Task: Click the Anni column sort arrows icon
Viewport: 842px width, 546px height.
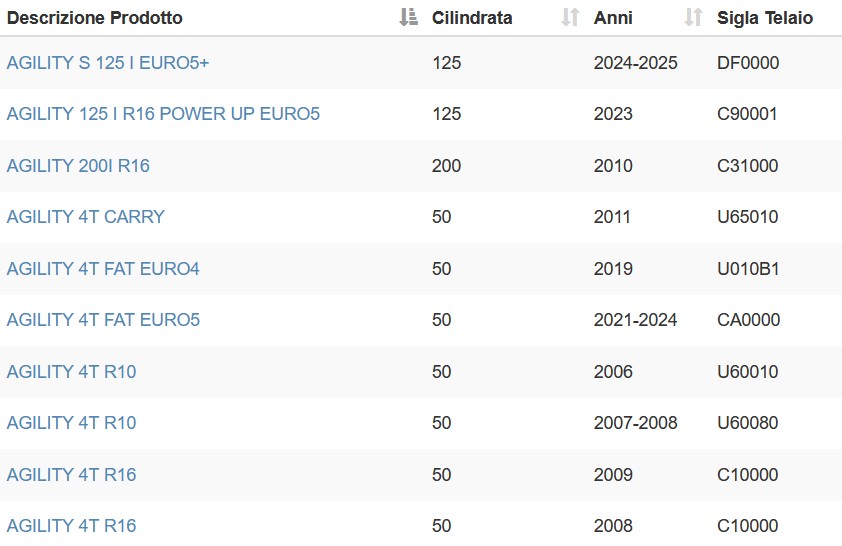Action: (693, 17)
